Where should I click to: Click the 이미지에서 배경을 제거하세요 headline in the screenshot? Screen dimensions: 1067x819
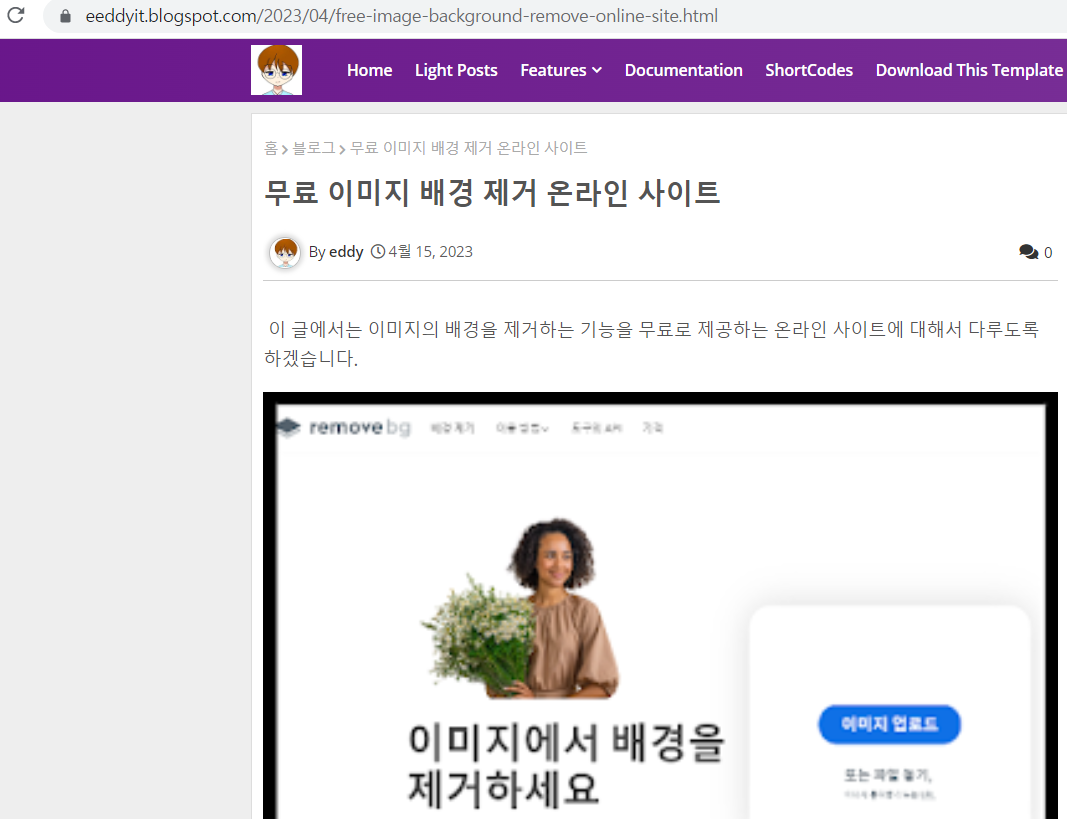pyautogui.click(x=566, y=765)
